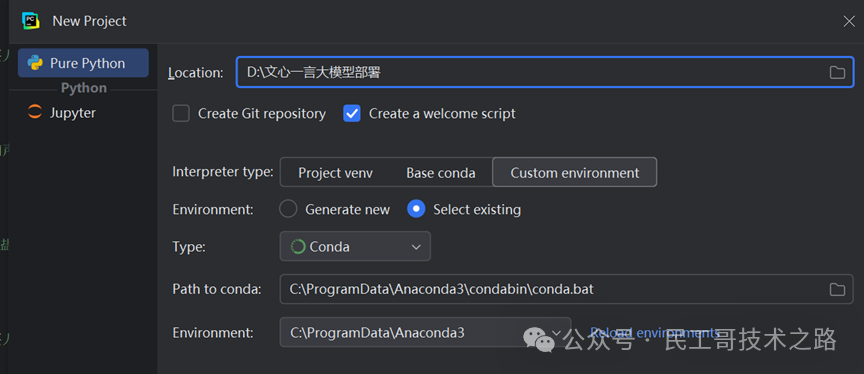The image size is (864, 374).
Task: Click the Jupyter icon in sidebar
Action: [35, 112]
